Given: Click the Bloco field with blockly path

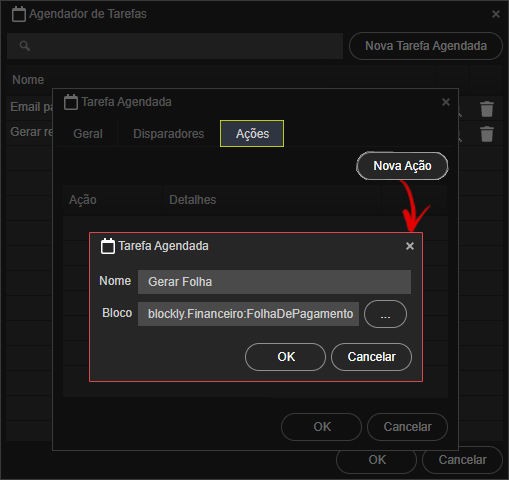Looking at the screenshot, I should click(x=248, y=314).
